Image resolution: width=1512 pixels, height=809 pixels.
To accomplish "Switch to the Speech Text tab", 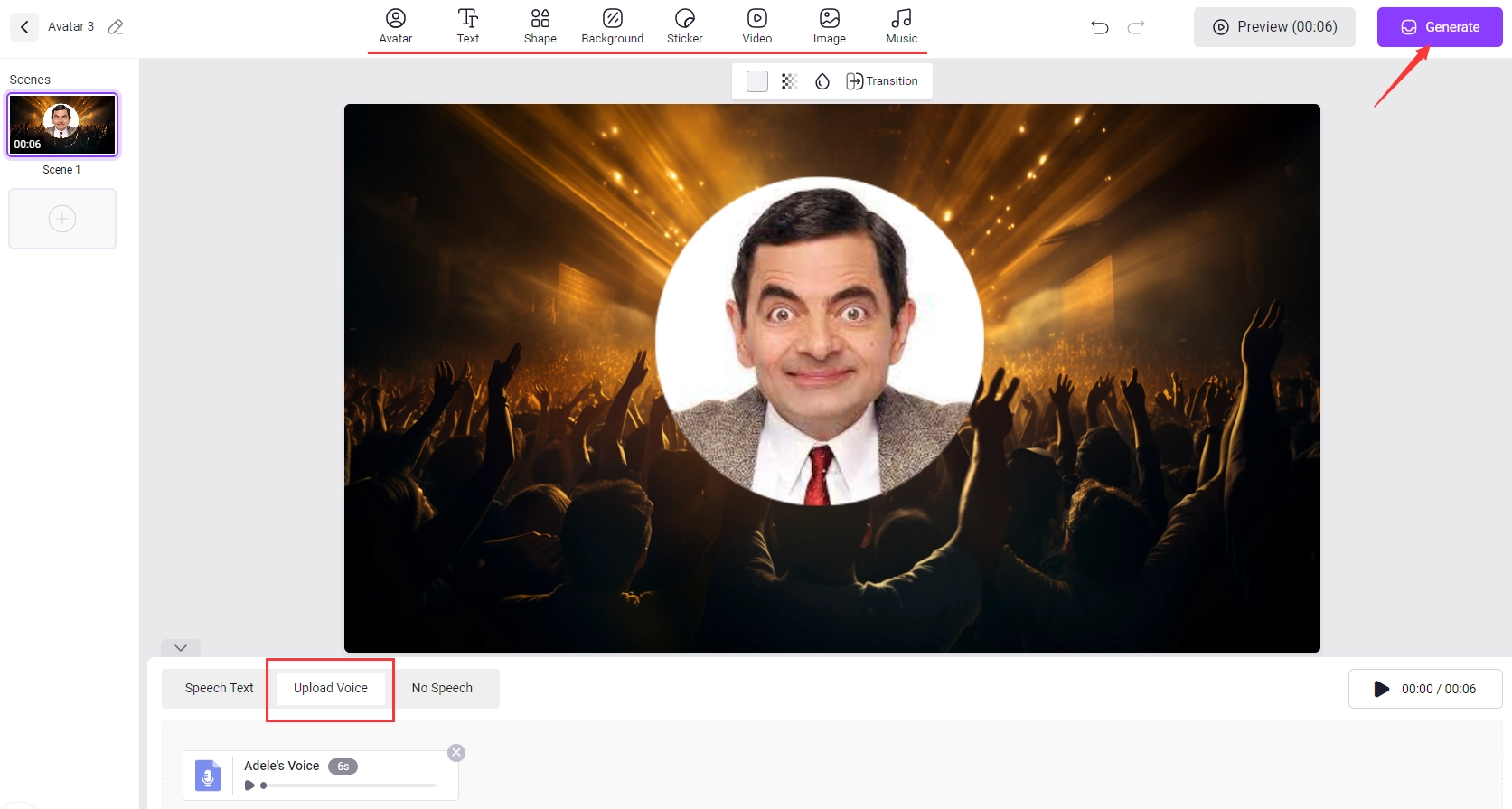I will coord(220,688).
